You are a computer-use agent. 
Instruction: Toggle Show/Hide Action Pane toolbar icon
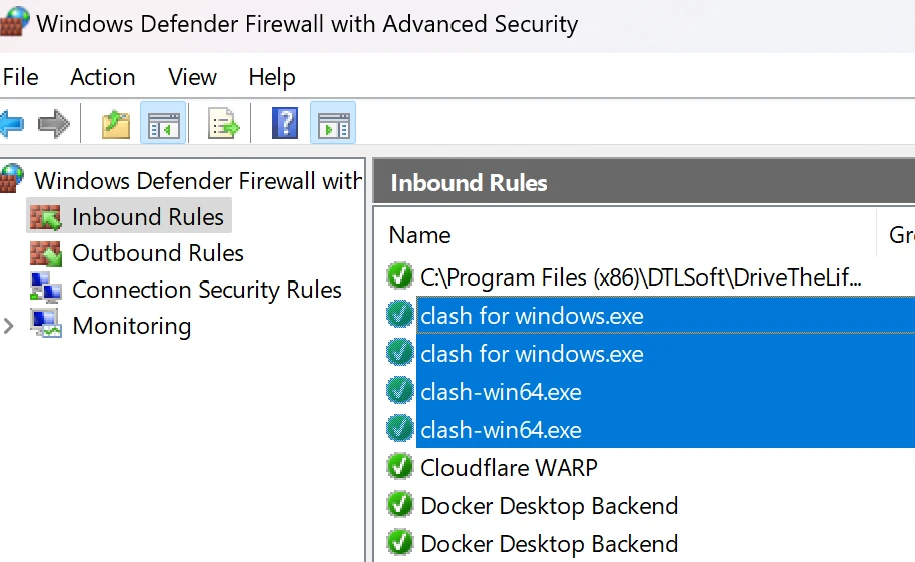point(332,124)
